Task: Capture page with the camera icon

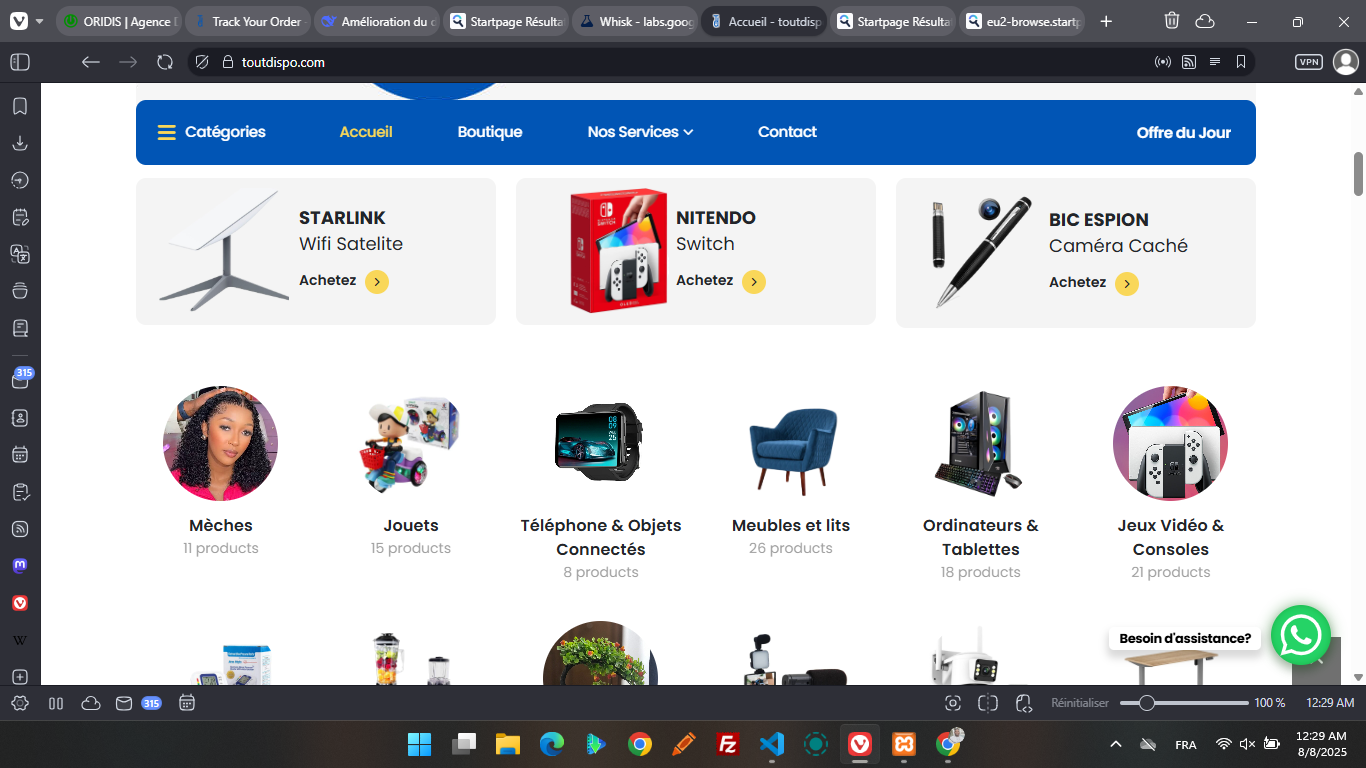Action: [x=953, y=703]
